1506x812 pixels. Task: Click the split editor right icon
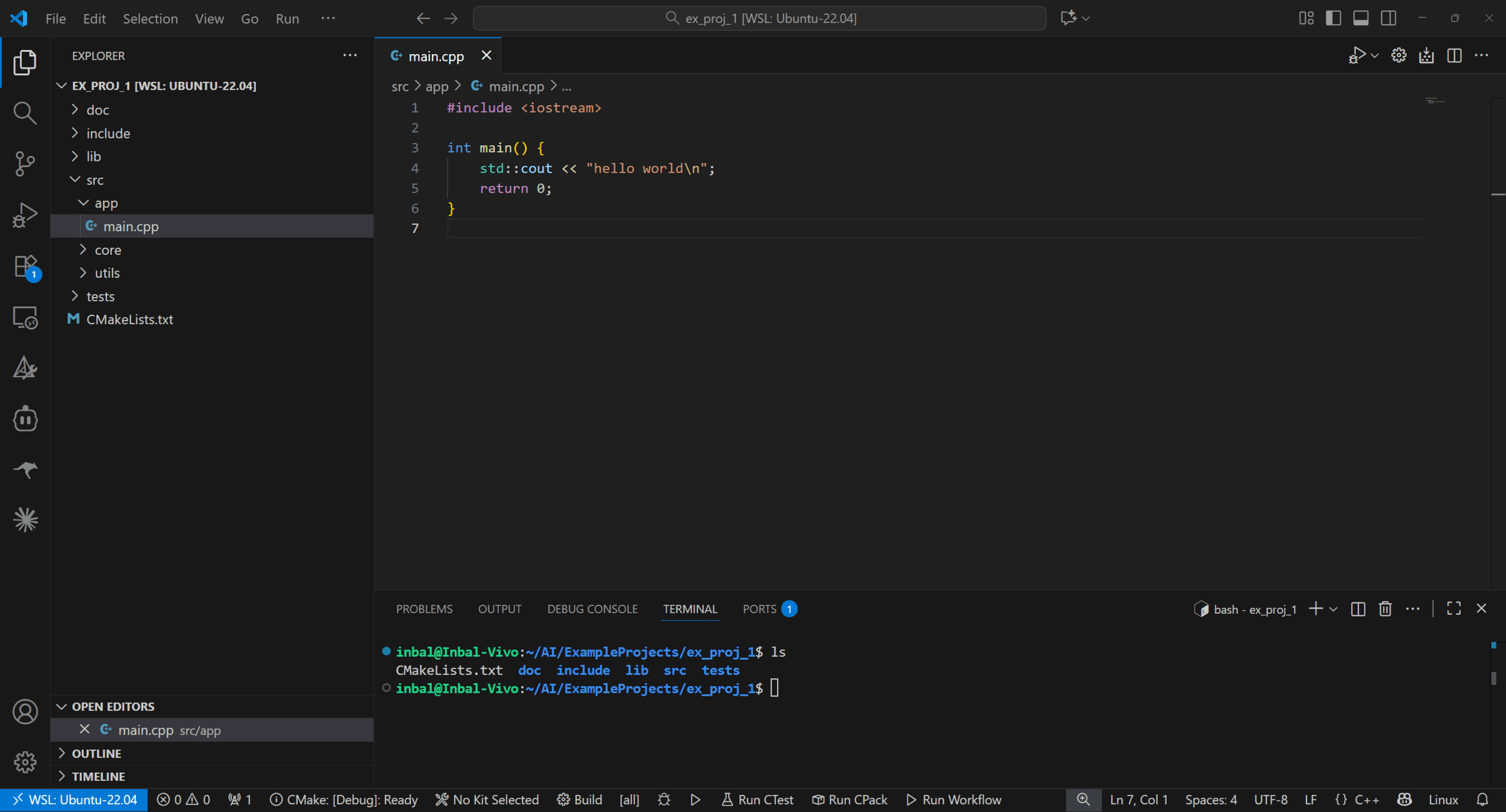[1454, 55]
